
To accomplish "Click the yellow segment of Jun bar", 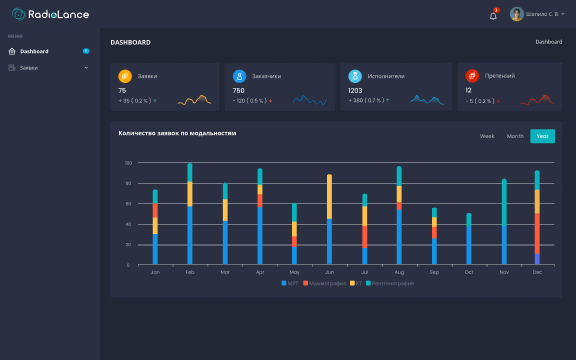I will (x=330, y=197).
